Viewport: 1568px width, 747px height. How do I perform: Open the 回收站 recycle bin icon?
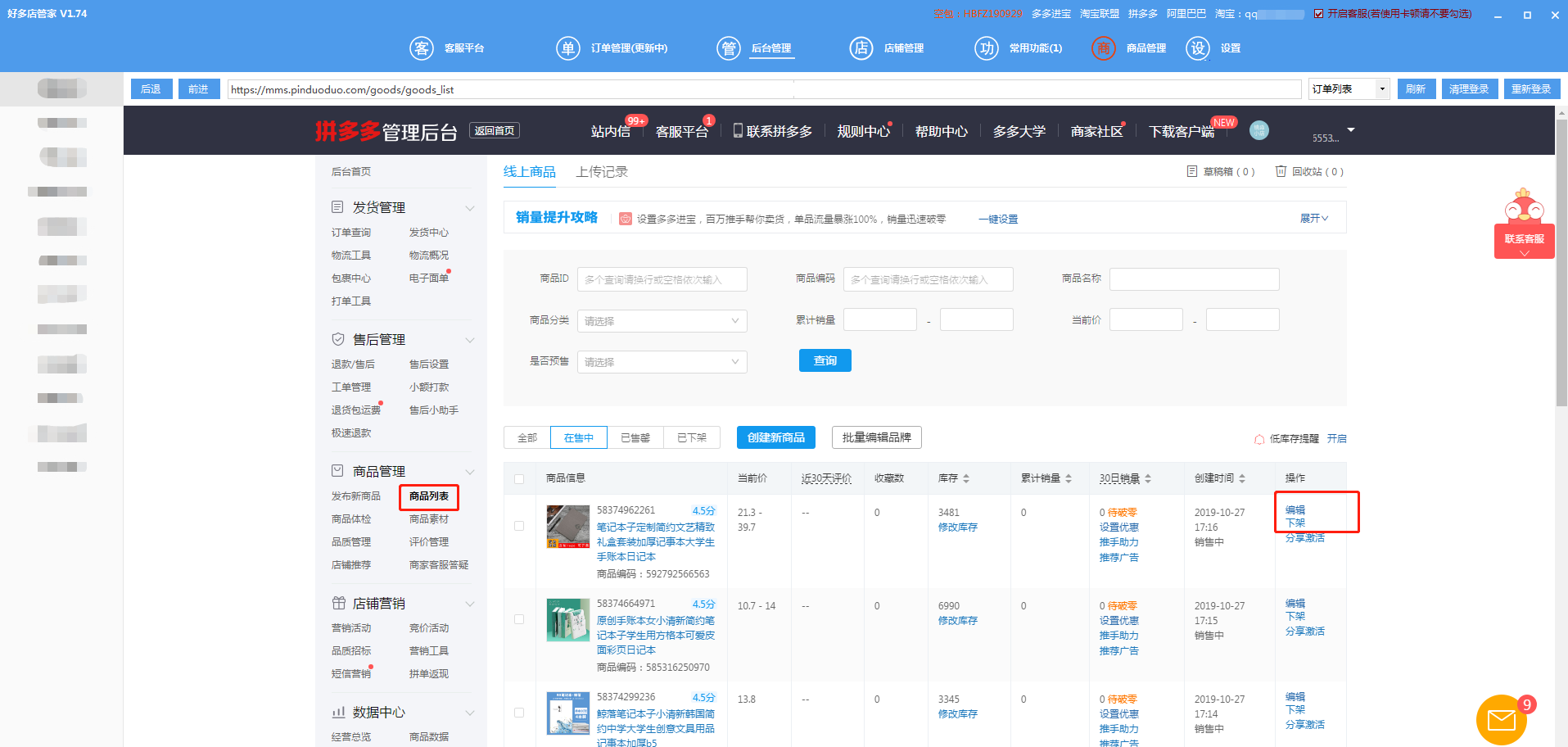point(1281,171)
